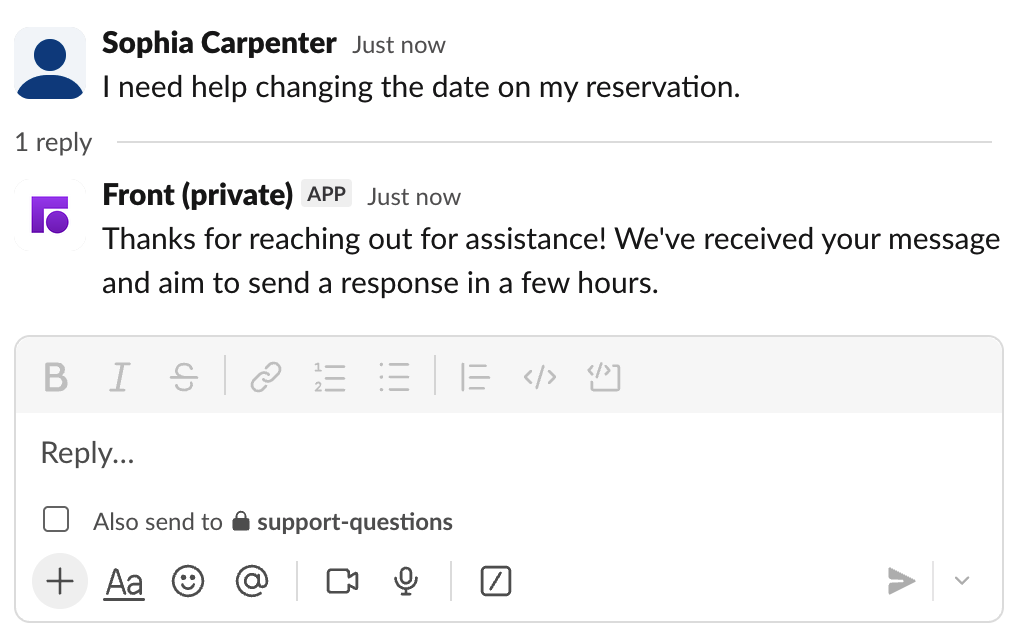Insert a link into the reply
This screenshot has height=636, width=1024.
coord(265,377)
